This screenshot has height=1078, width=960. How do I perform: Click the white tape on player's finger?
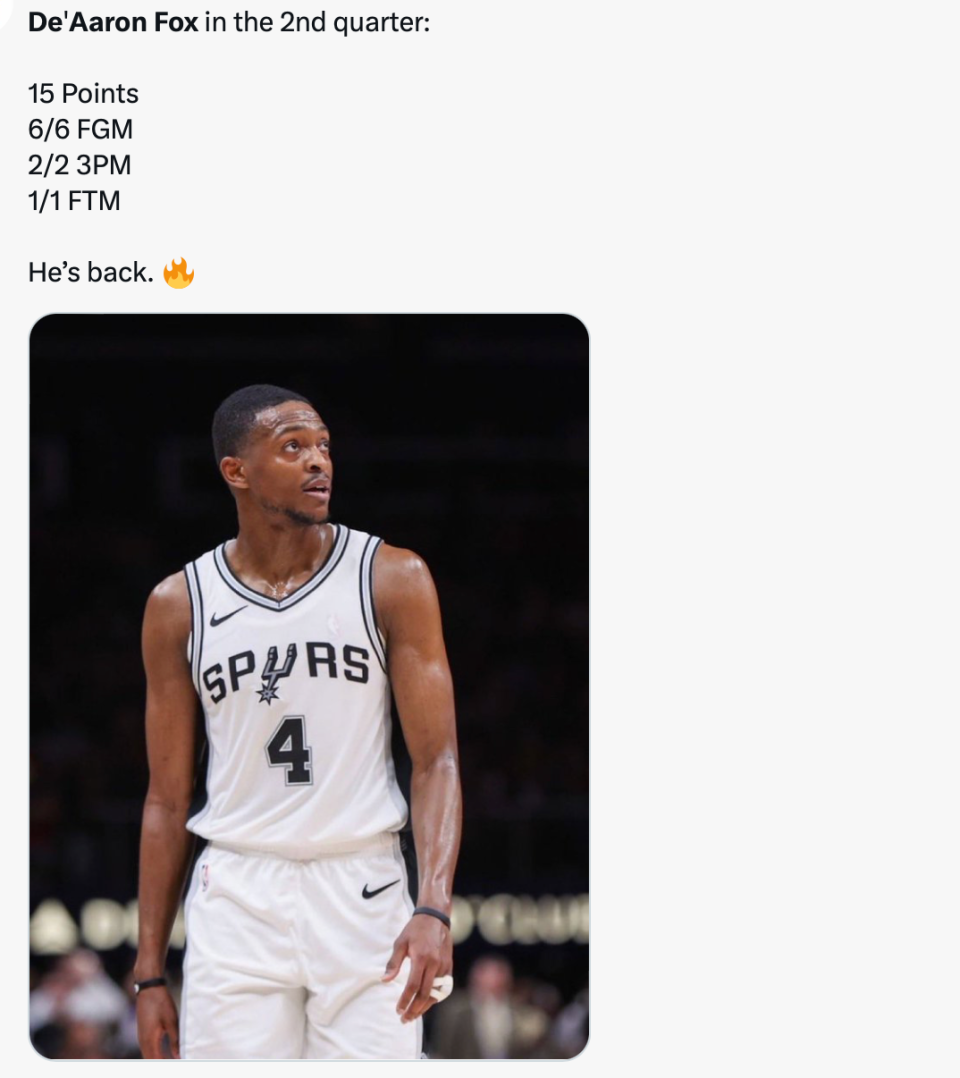tap(441, 988)
